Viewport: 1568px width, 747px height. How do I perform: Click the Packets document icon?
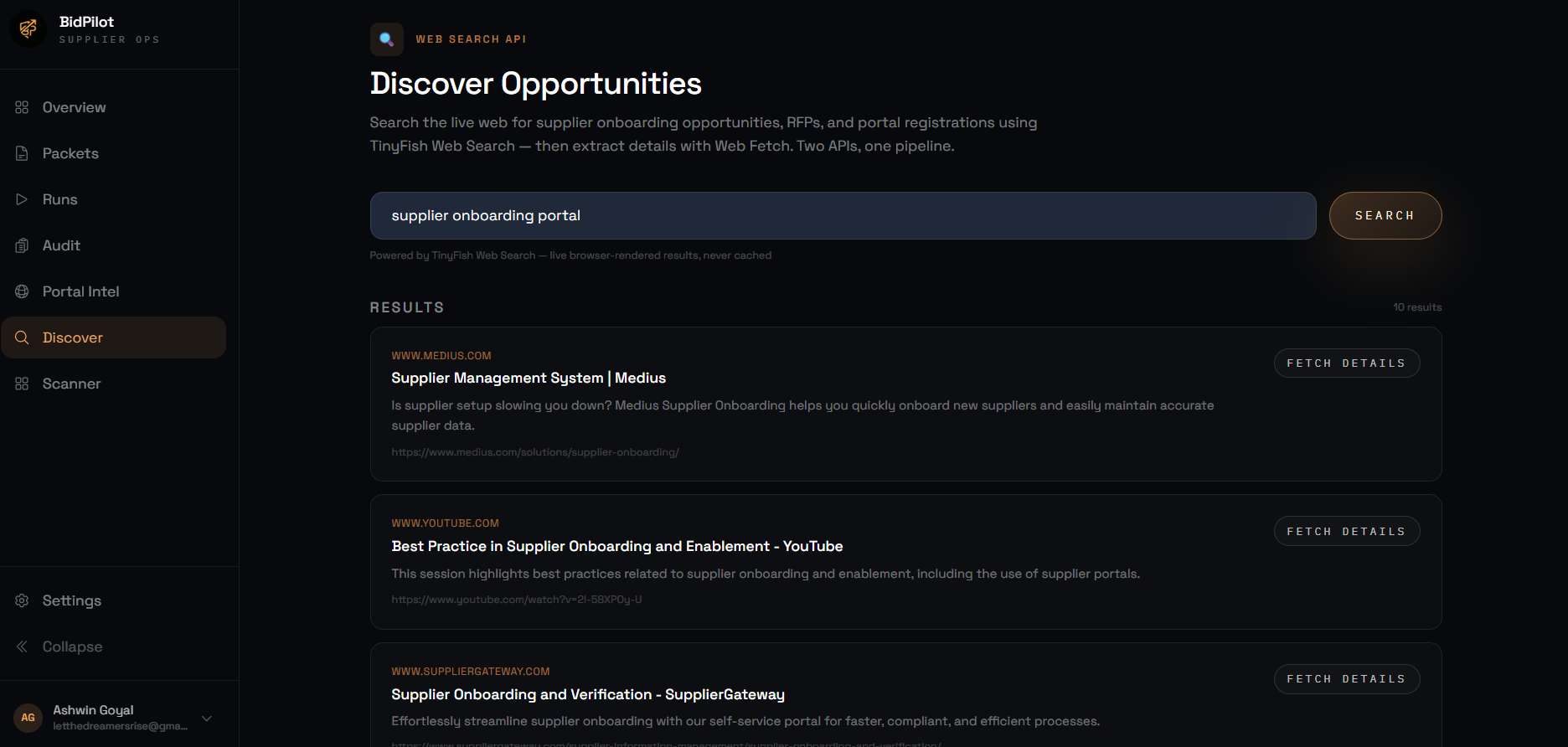(22, 153)
